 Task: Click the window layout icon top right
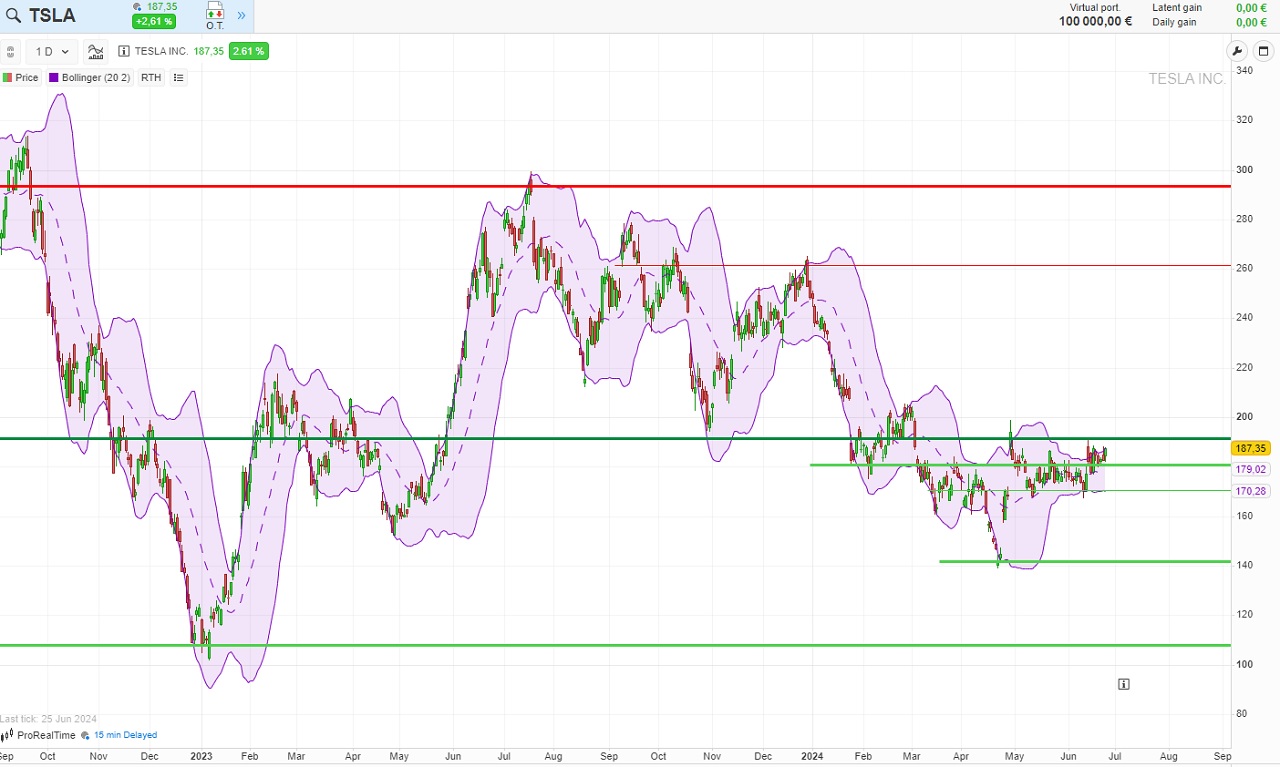(1263, 51)
